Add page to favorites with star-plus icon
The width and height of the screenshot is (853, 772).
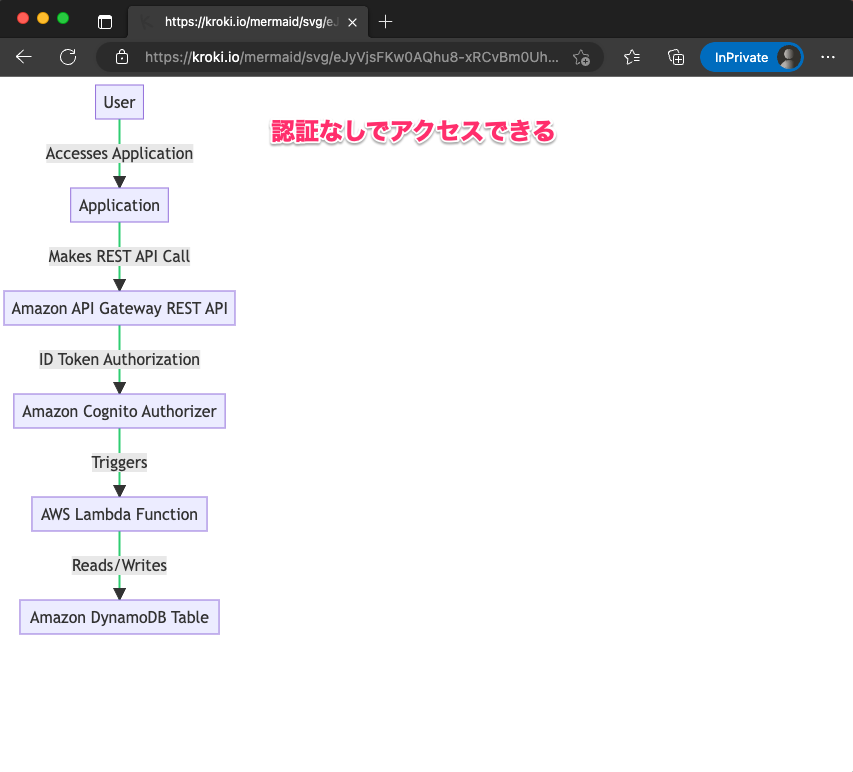pyautogui.click(x=581, y=57)
